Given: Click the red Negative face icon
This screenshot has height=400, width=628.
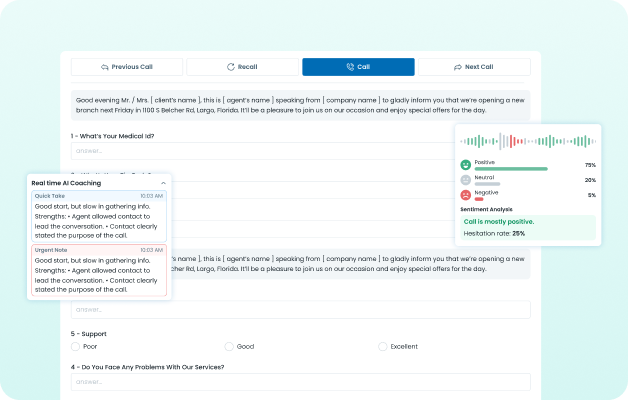Looking at the screenshot, I should click(x=465, y=196).
